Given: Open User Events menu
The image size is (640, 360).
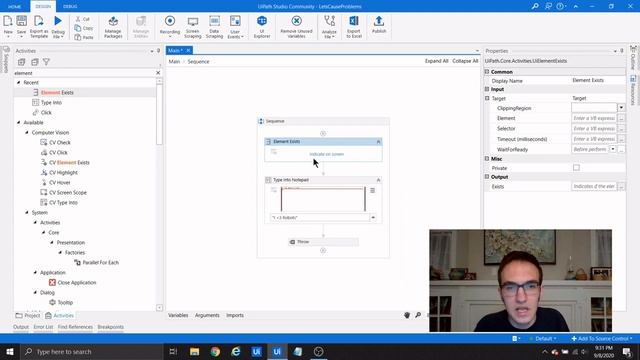Looking at the screenshot, I should (235, 27).
